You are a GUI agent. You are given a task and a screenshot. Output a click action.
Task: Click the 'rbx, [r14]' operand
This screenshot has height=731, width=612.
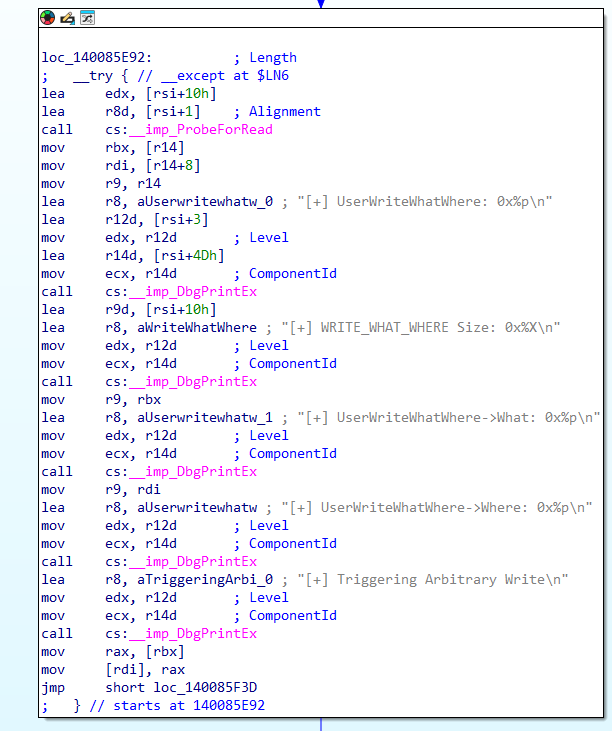(144, 148)
